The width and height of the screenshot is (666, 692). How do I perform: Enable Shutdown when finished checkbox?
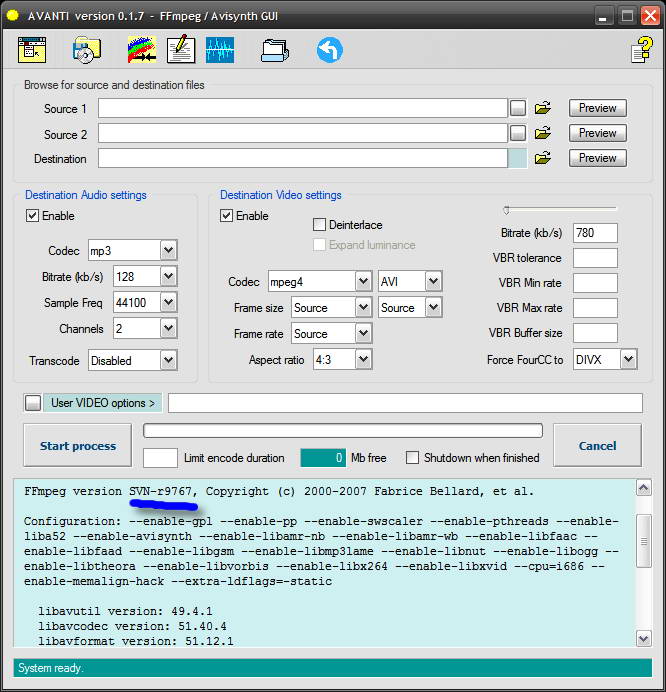click(412, 458)
